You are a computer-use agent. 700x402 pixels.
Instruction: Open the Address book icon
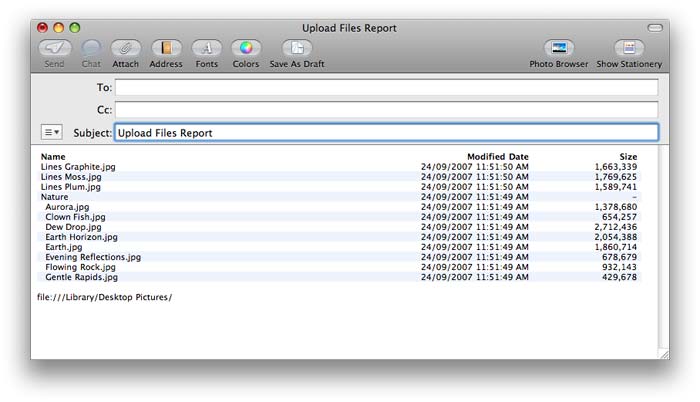tap(166, 48)
